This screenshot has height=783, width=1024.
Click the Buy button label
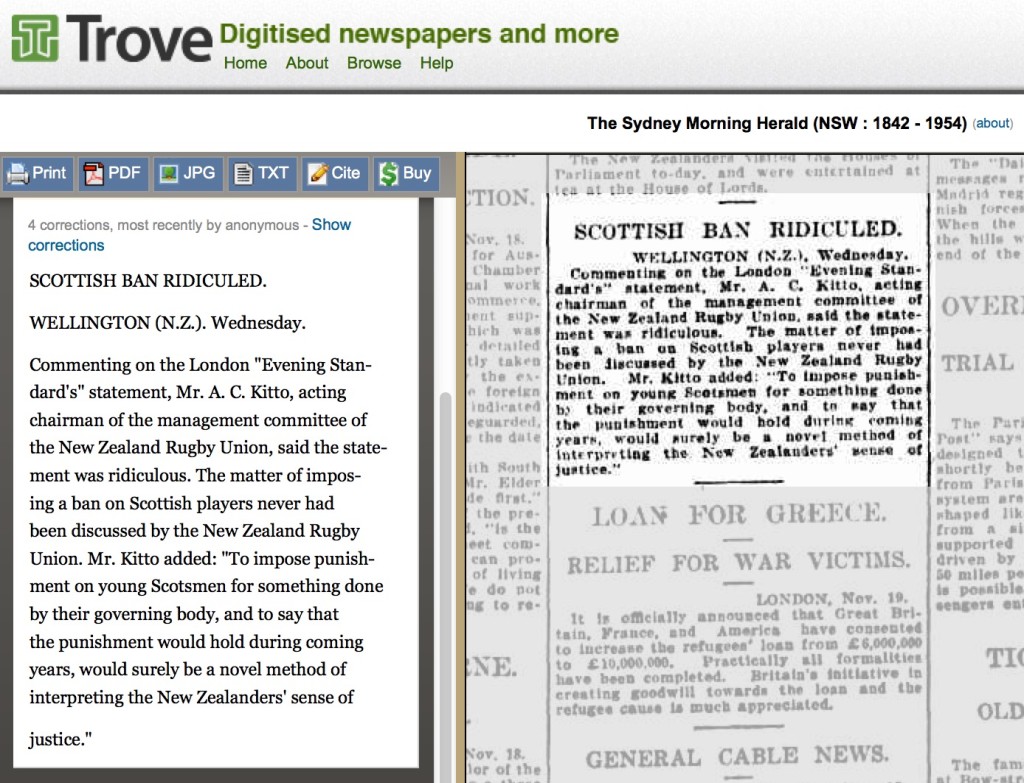click(x=417, y=173)
